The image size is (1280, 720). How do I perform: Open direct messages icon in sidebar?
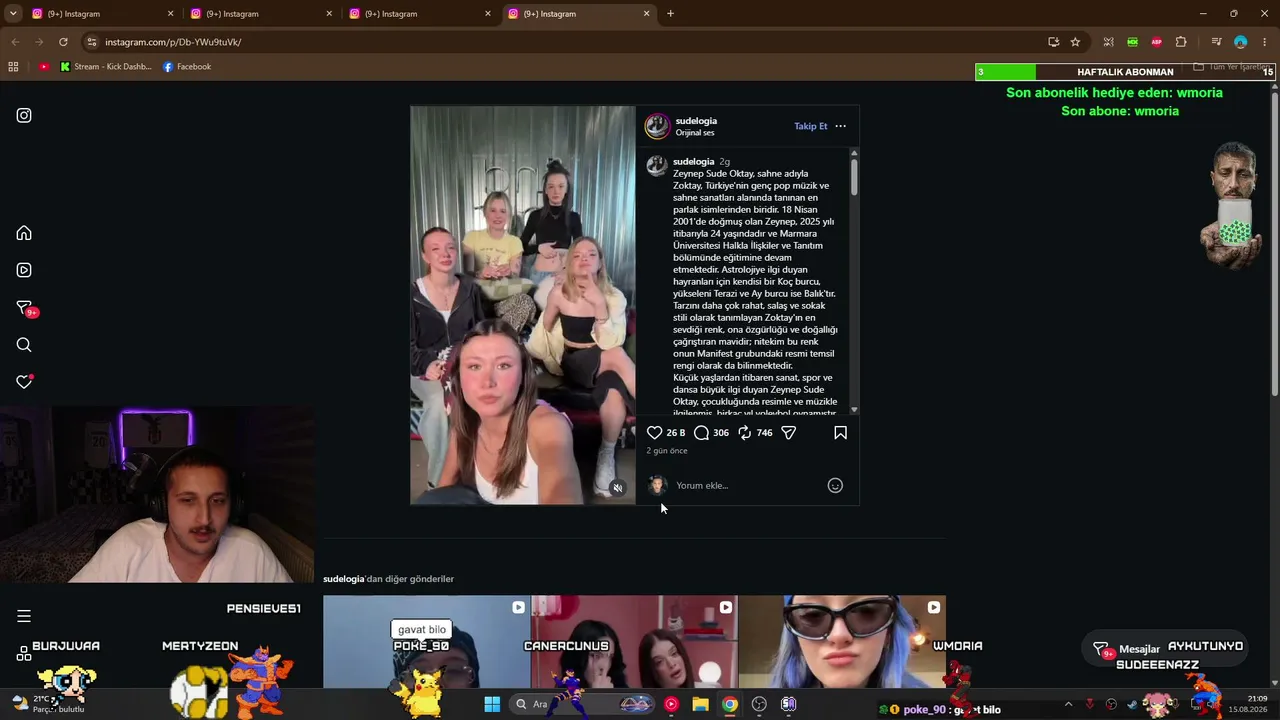tap(24, 308)
